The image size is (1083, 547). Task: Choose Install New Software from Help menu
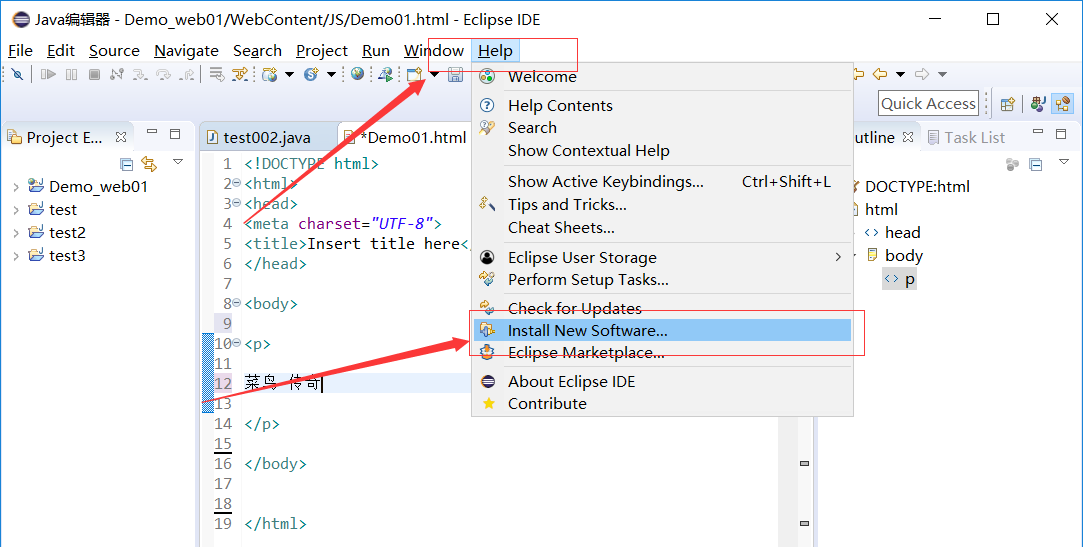(662, 330)
